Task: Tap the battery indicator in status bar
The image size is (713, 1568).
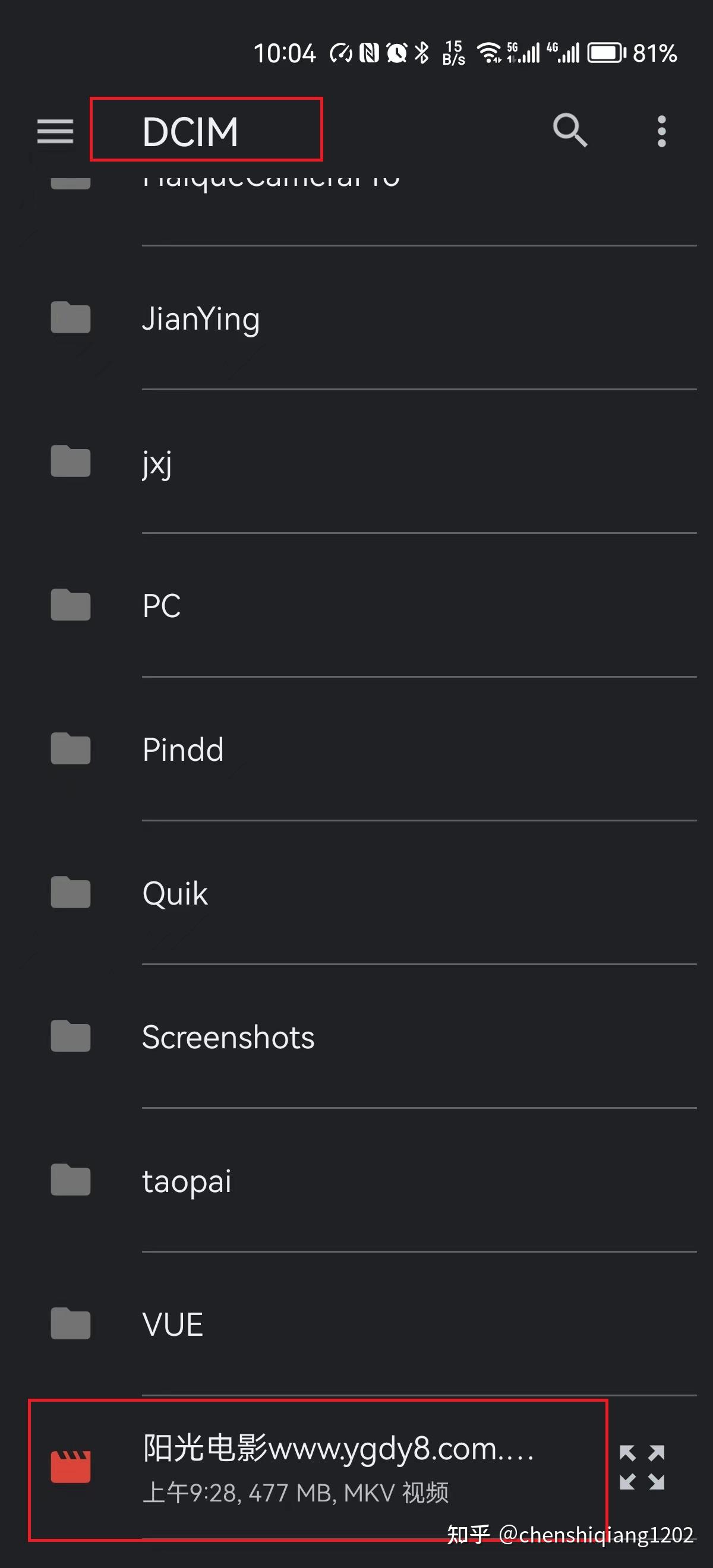Action: point(606,53)
